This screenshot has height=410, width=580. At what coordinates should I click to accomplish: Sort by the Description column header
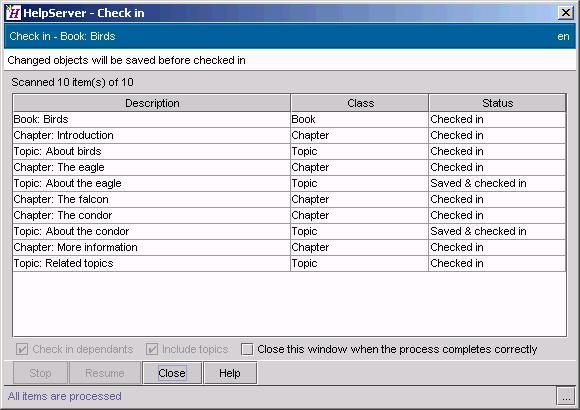point(152,103)
